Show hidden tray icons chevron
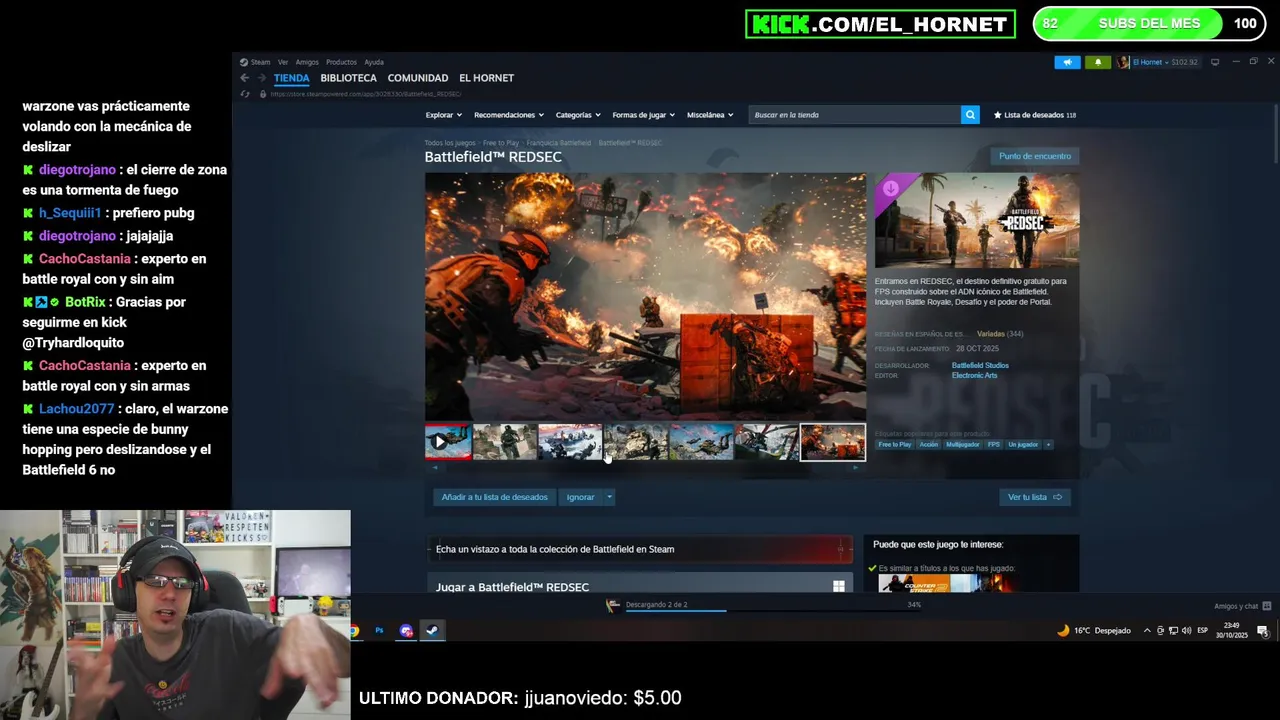 click(x=1147, y=630)
